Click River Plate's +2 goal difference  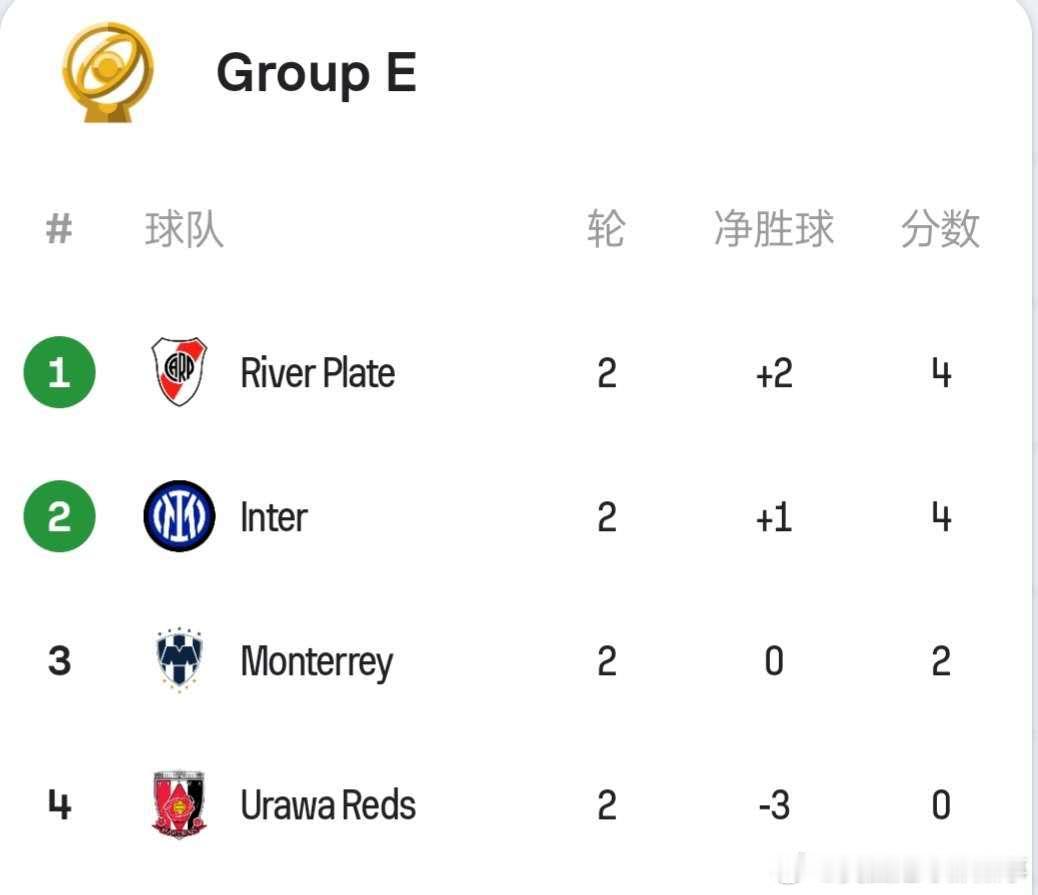point(774,373)
